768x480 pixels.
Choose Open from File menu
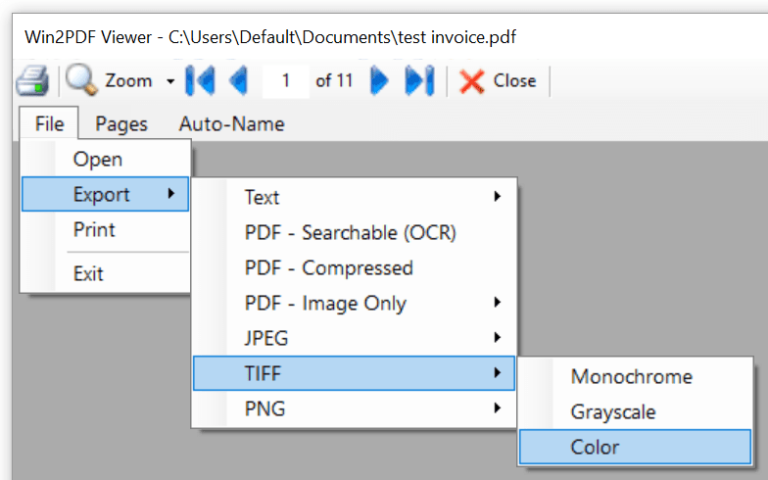click(105, 159)
